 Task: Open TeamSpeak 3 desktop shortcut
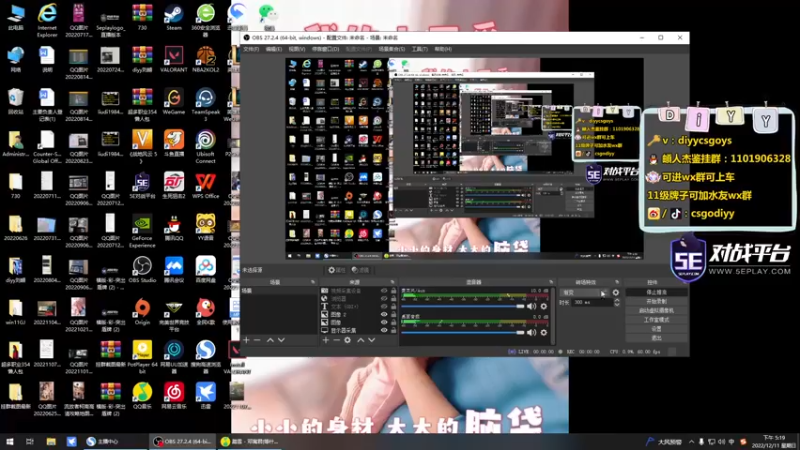(x=206, y=105)
